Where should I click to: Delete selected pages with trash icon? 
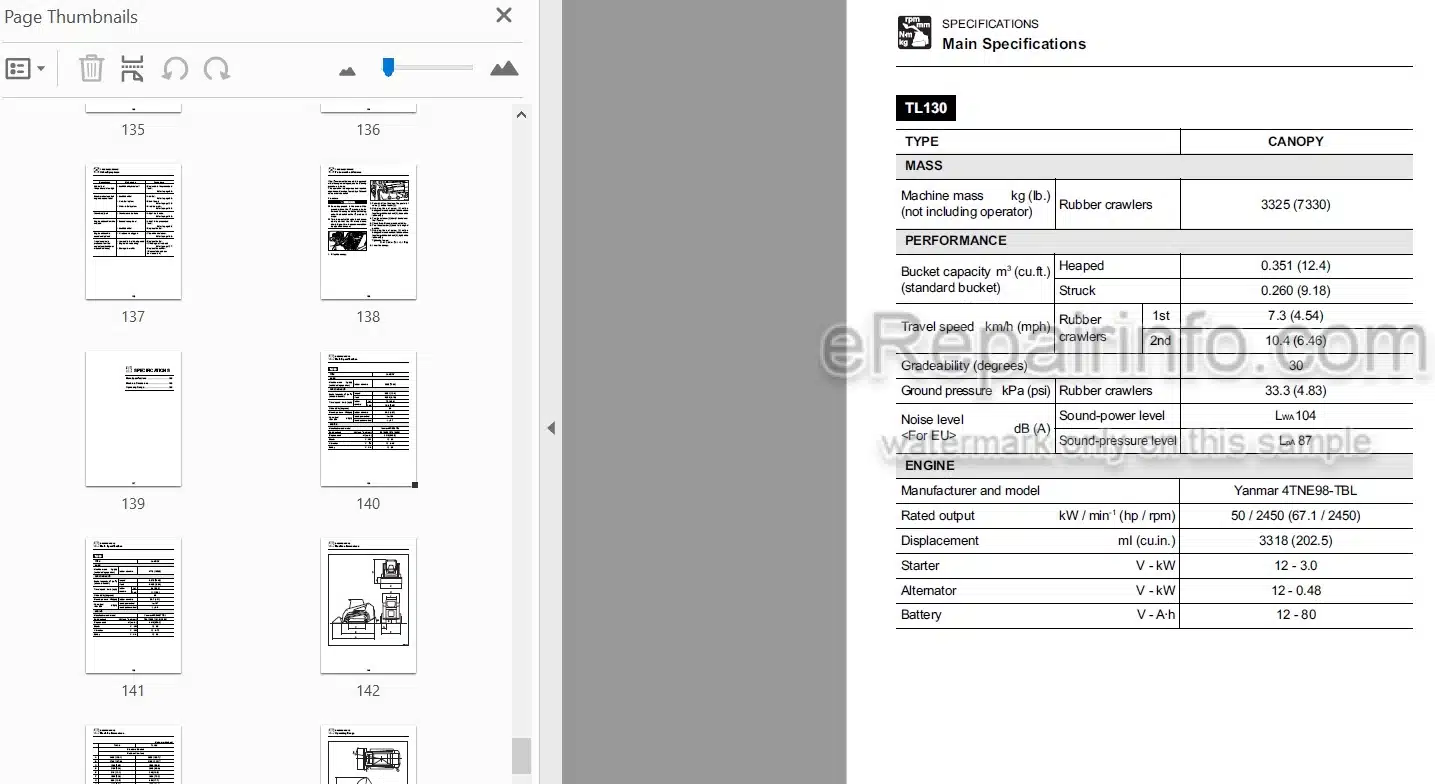tap(91, 69)
